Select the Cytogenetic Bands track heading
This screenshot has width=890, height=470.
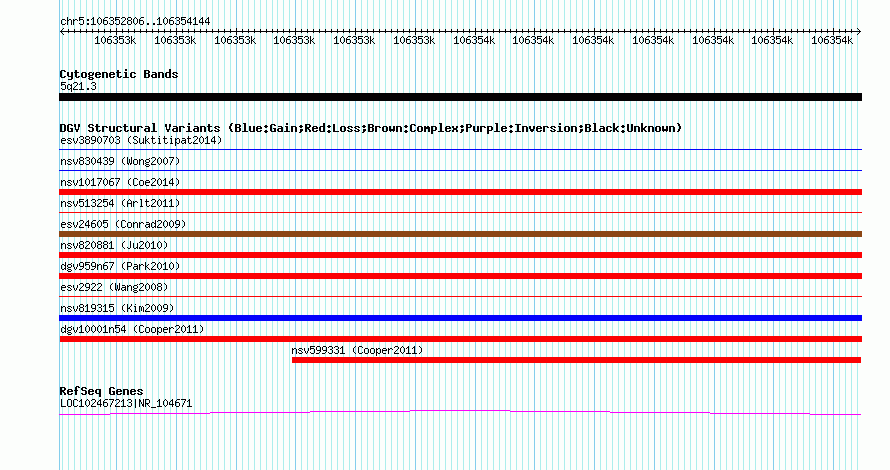click(119, 74)
